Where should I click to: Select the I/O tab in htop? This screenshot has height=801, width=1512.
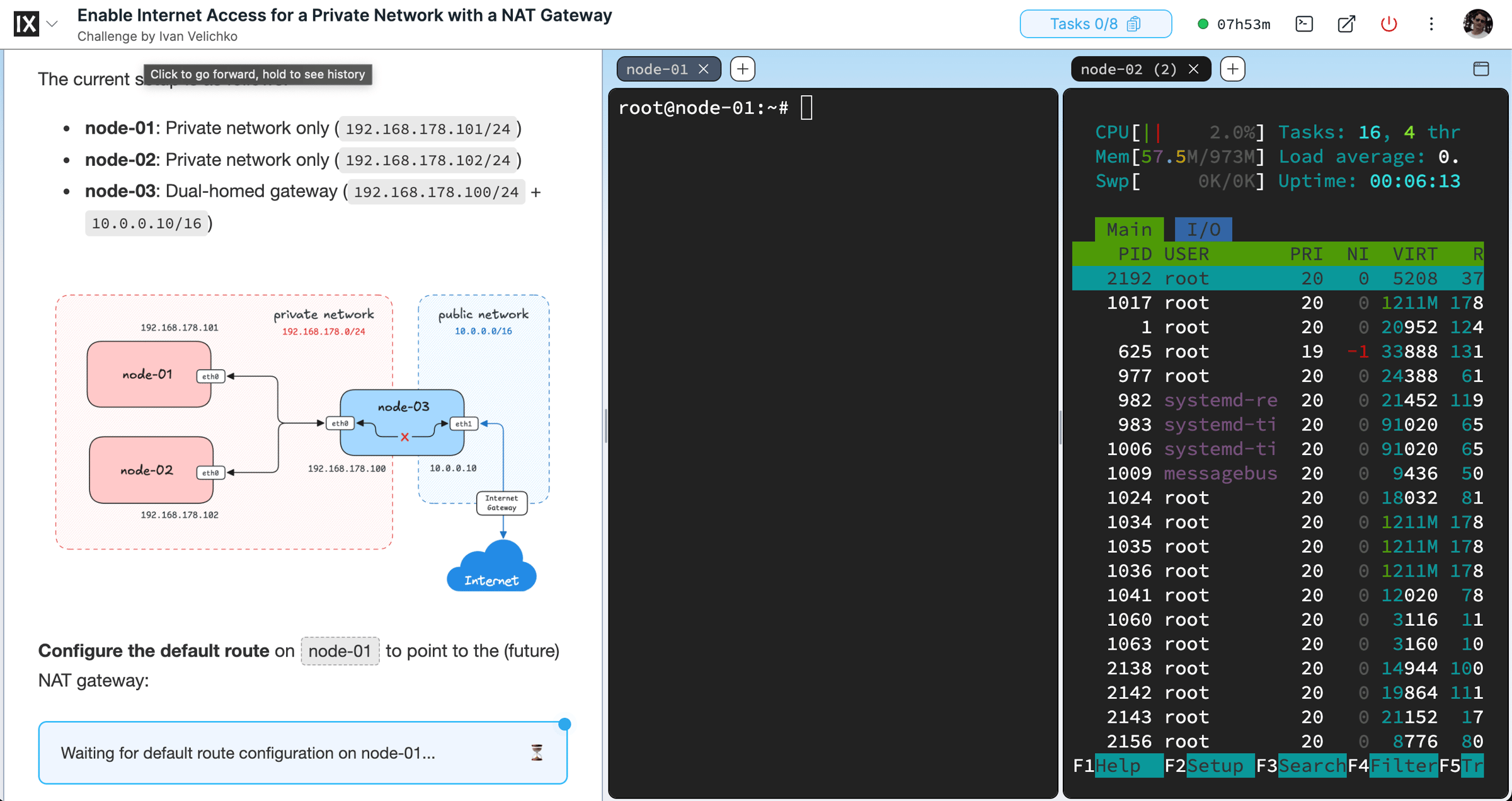1203,229
